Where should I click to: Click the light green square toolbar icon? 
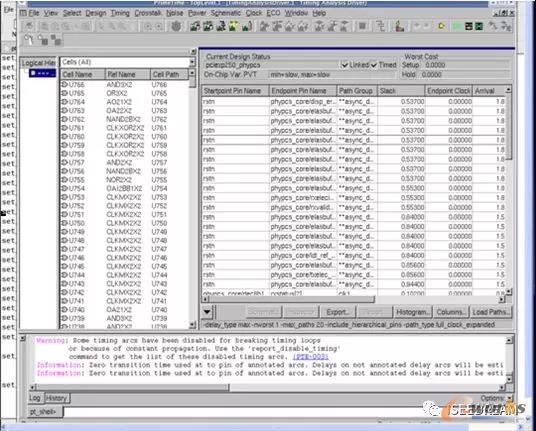[x=457, y=26]
